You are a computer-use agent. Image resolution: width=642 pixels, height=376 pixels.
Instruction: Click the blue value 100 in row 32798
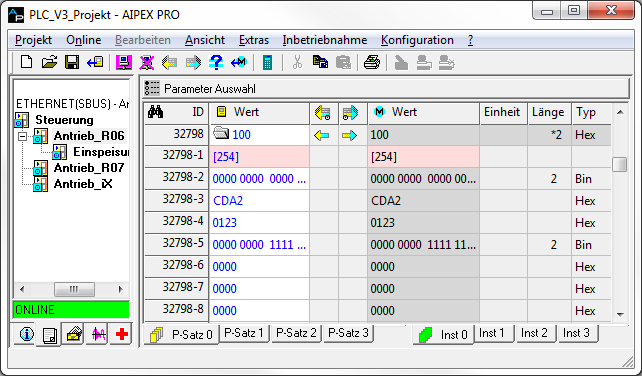(241, 135)
